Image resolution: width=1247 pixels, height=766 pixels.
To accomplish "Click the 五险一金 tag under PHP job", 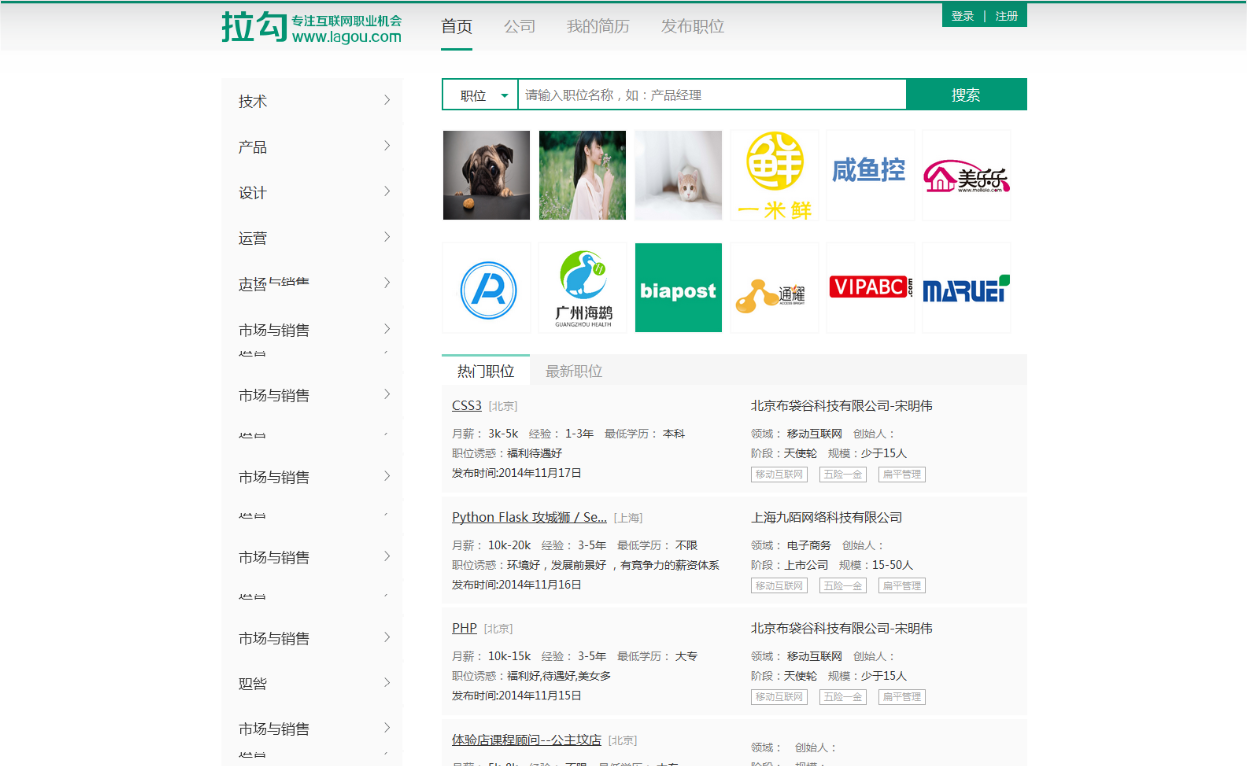I will 842,696.
